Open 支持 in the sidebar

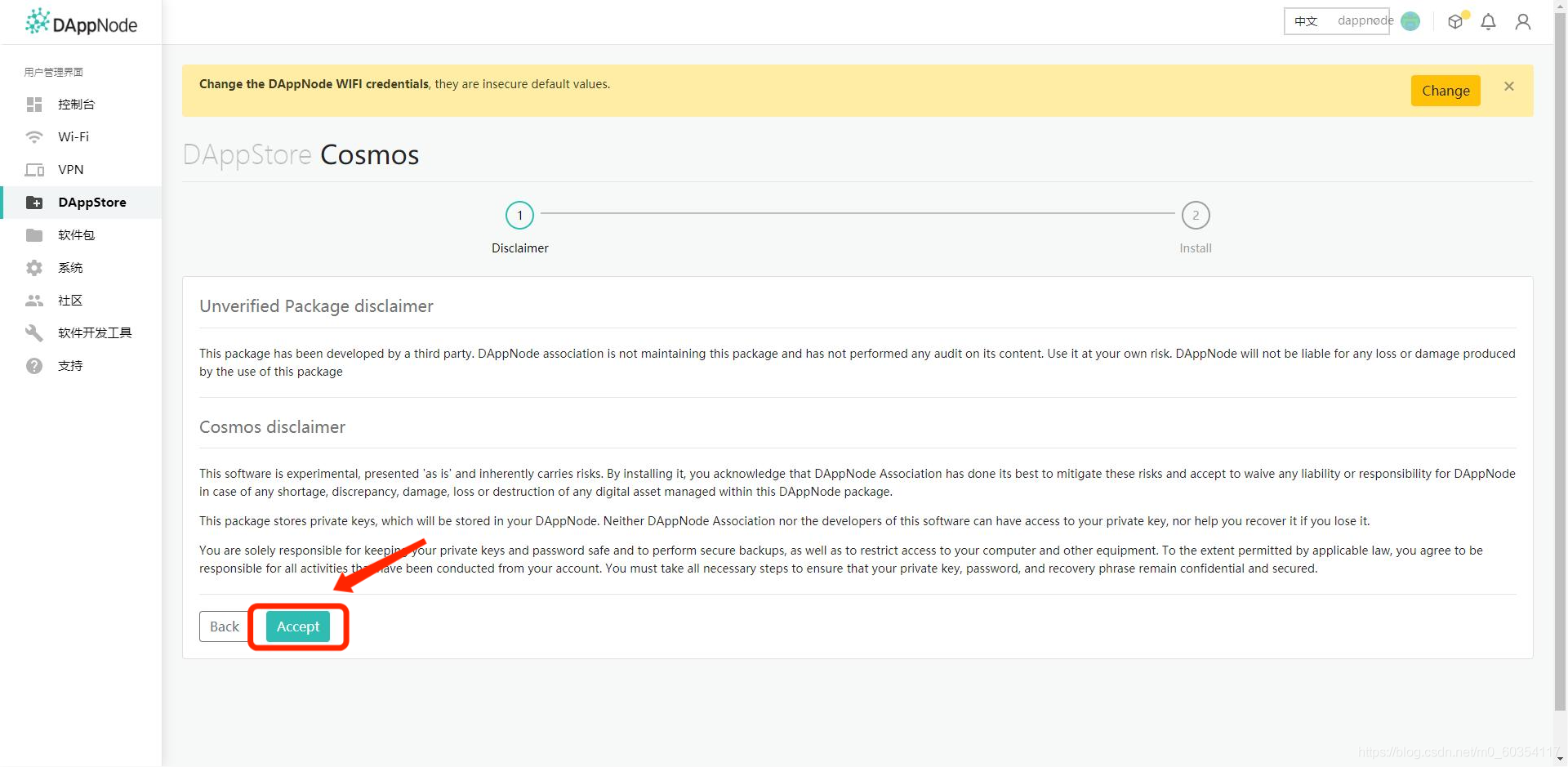(81, 366)
